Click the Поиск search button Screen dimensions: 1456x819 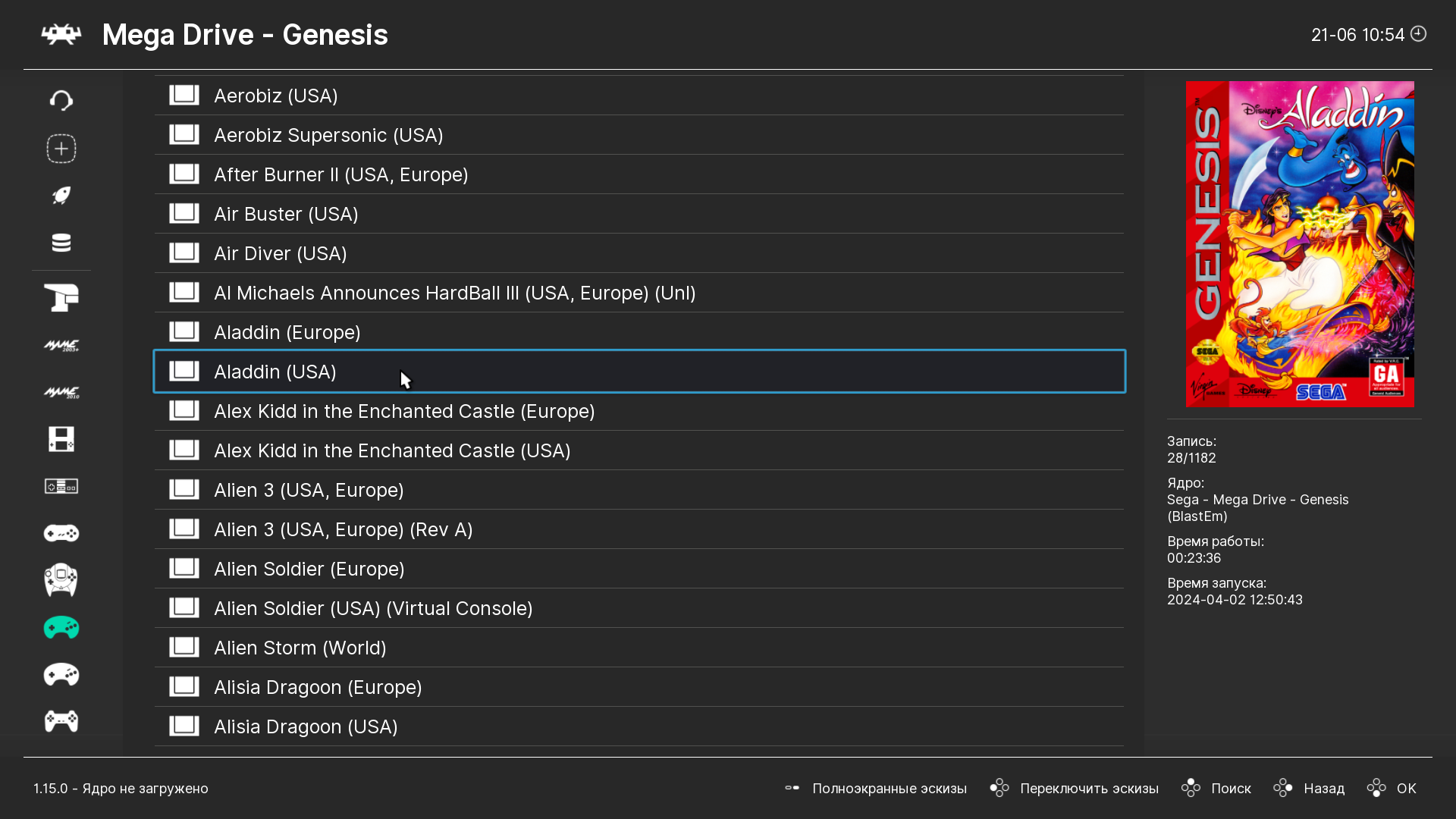point(1216,788)
